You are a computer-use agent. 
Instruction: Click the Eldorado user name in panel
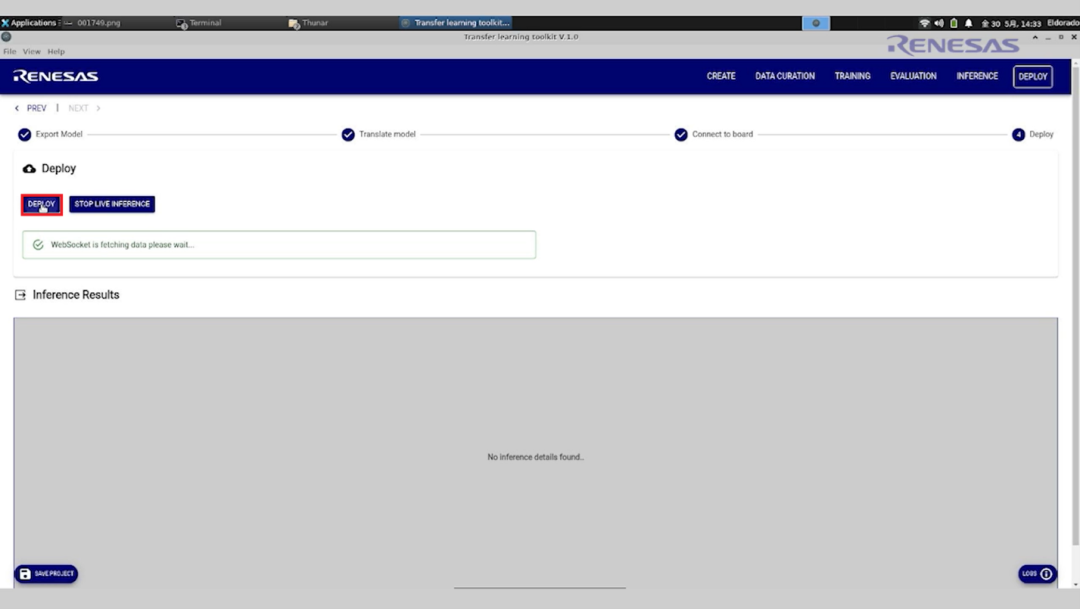[x=1063, y=23]
